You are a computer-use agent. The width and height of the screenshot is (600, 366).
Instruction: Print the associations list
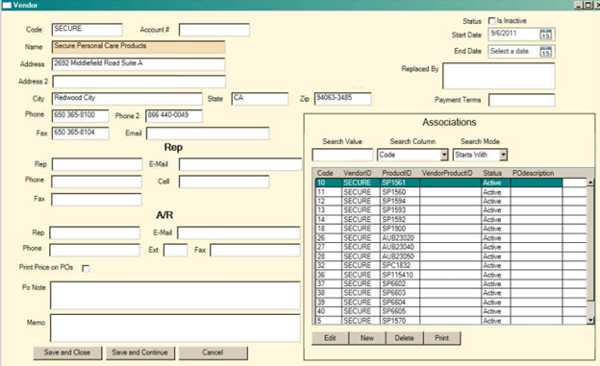(442, 338)
